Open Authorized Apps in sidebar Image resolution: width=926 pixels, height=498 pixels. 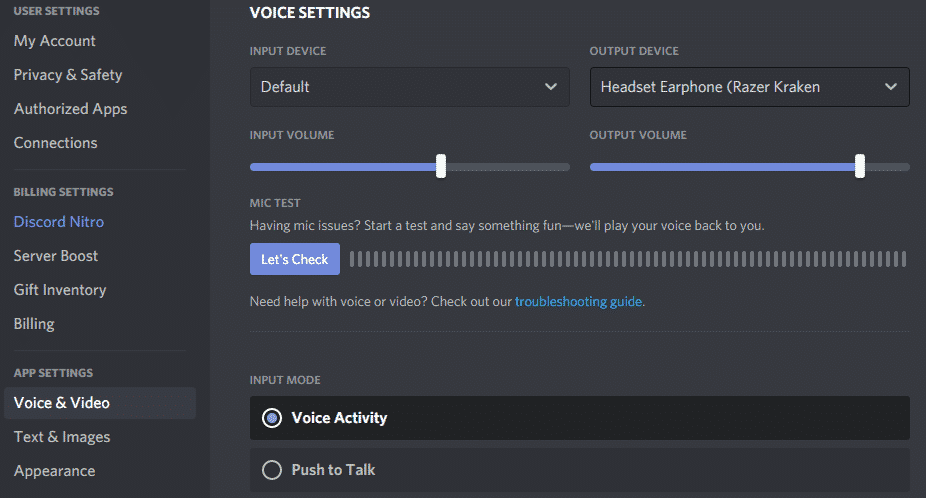coord(70,109)
